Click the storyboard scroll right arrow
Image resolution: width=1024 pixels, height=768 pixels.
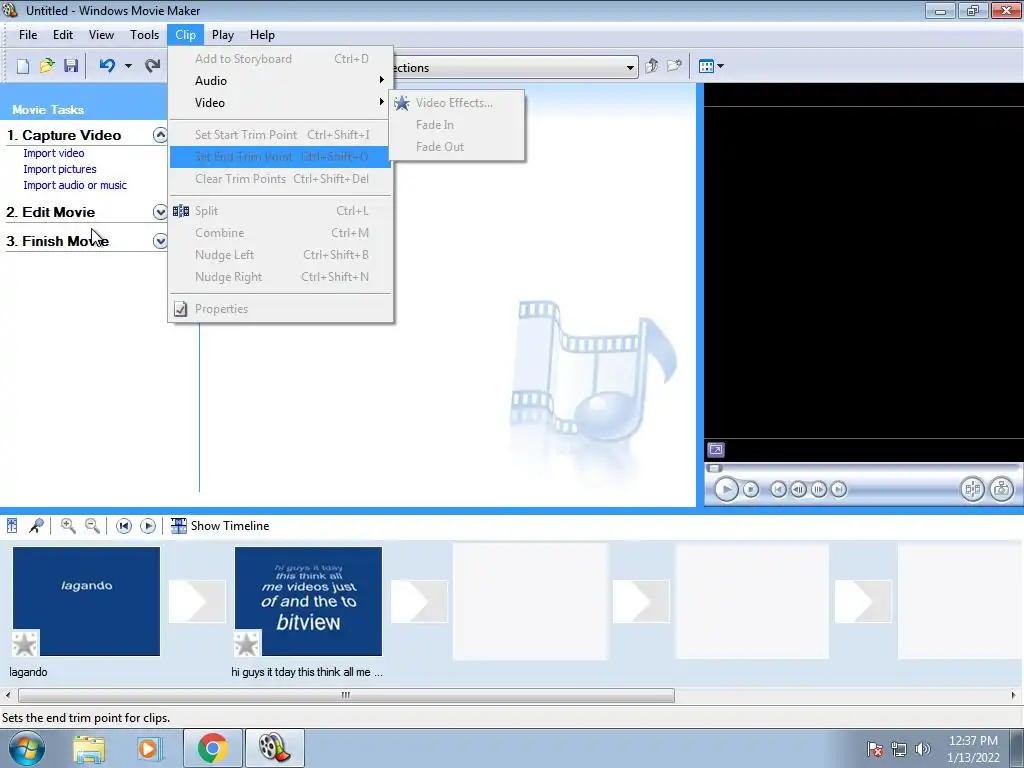[x=1014, y=696]
